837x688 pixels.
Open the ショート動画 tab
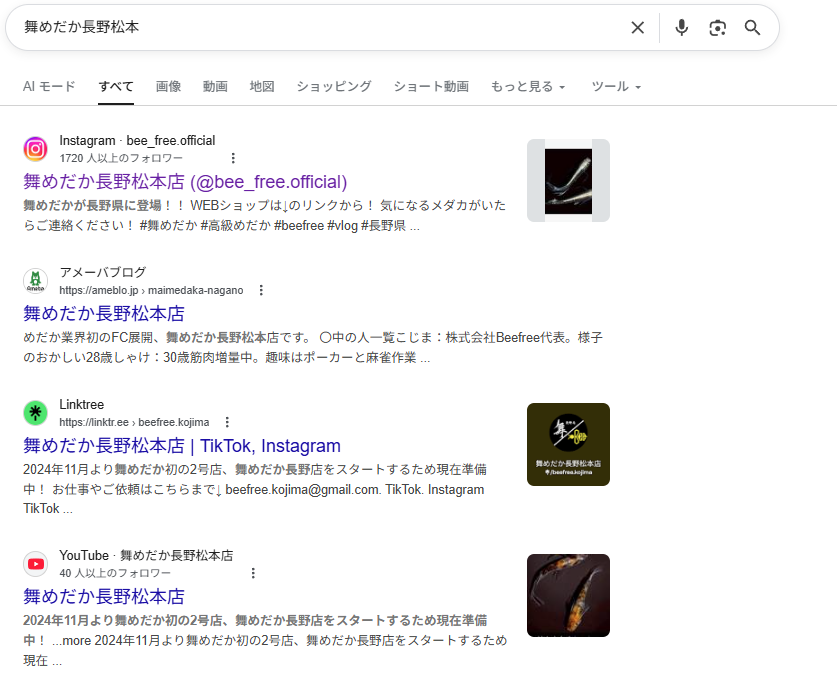coord(431,86)
